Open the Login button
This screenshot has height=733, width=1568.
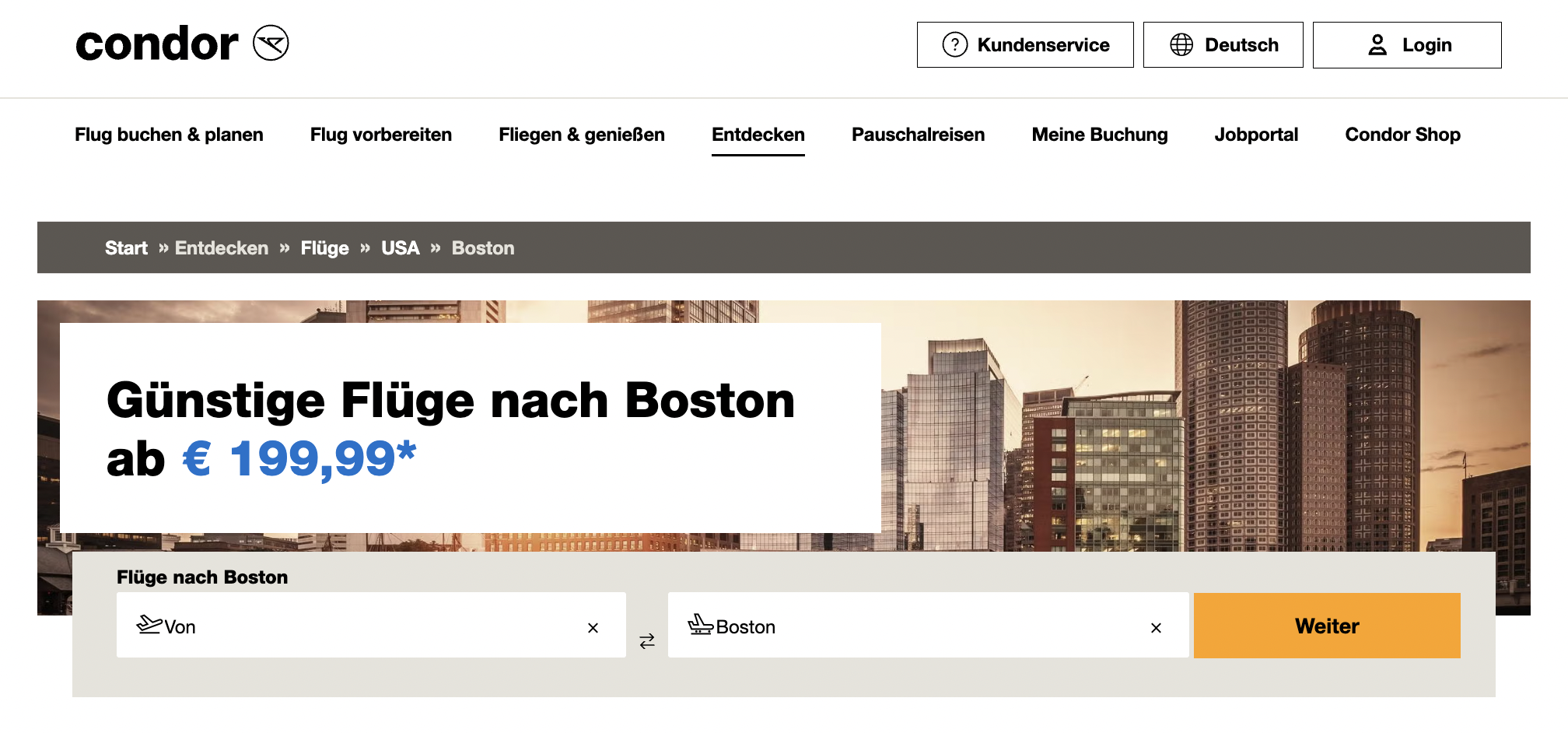(1407, 45)
